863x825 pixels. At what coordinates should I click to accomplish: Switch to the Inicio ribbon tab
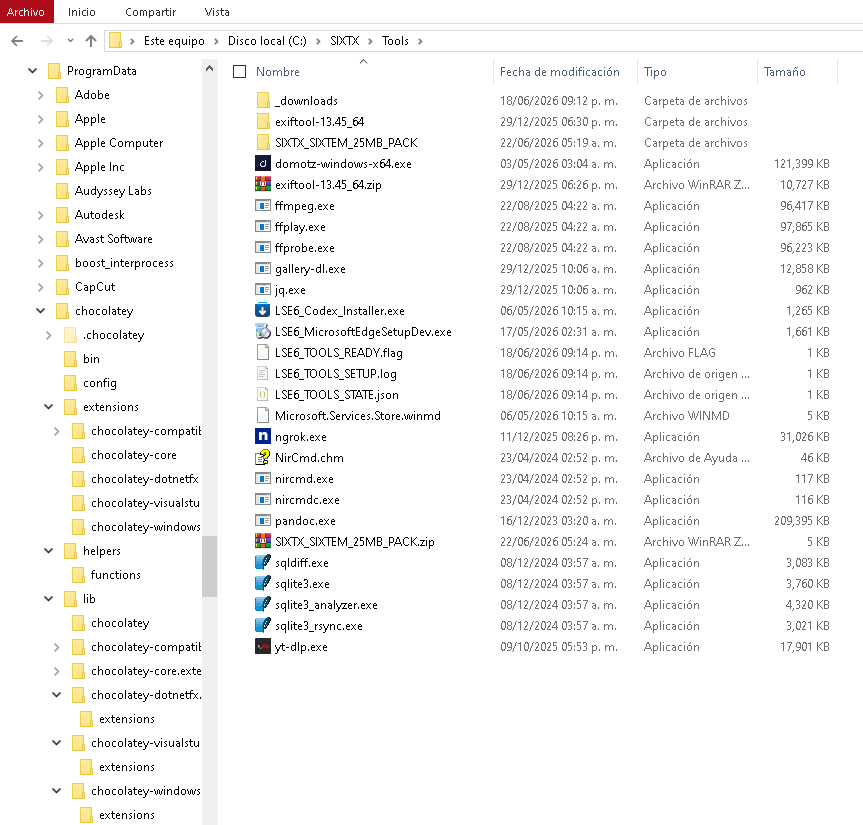tap(81, 12)
